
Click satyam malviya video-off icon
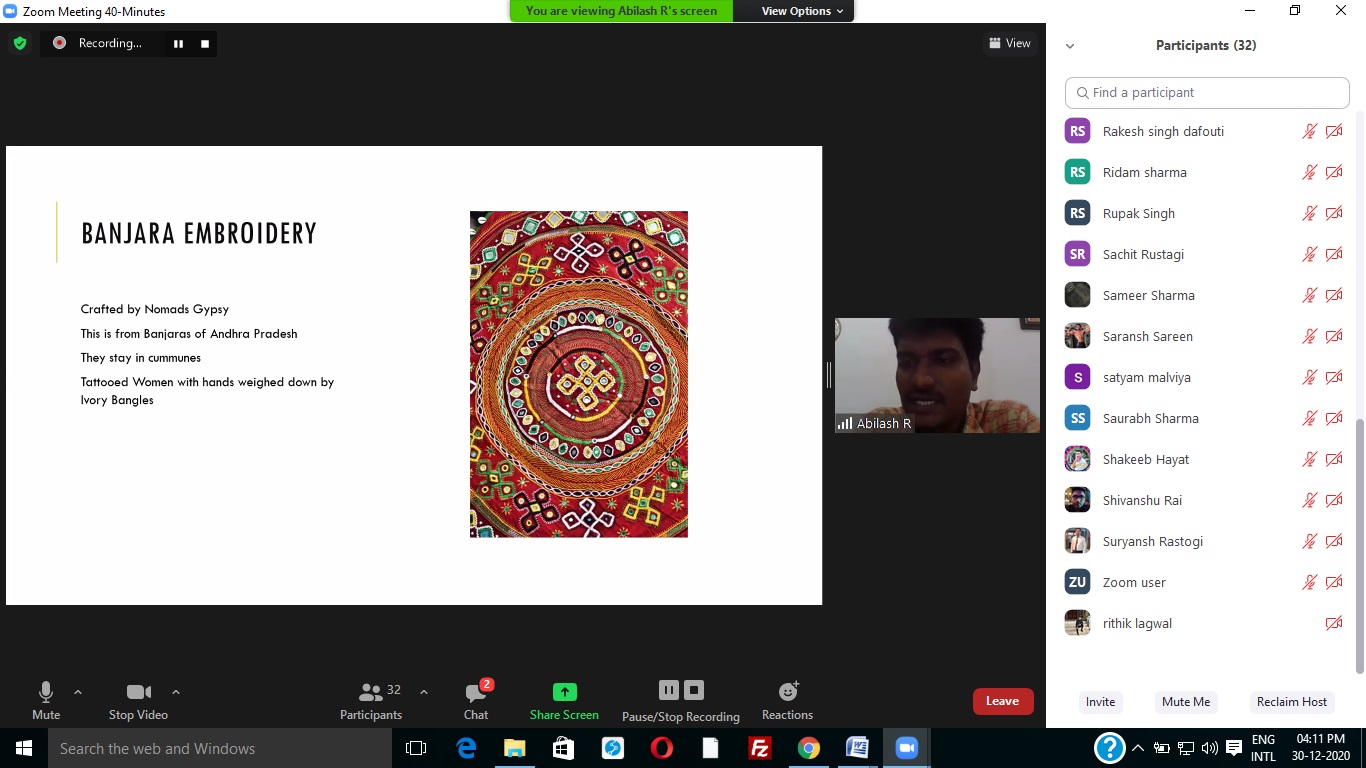1334,377
